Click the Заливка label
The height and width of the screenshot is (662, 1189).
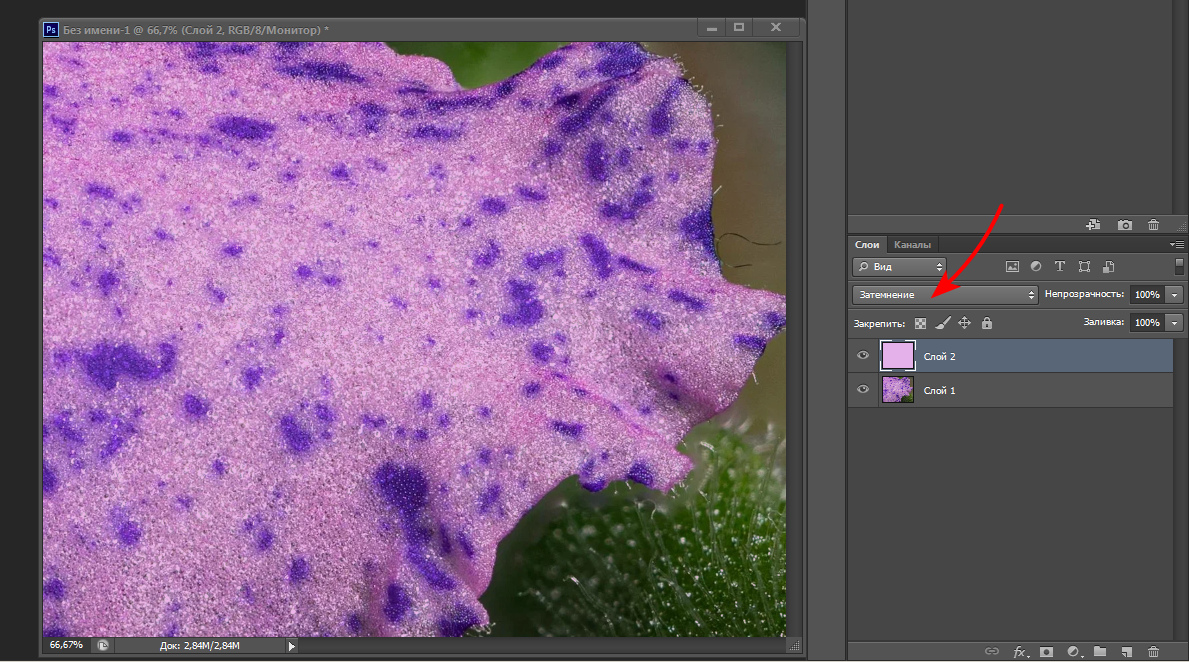point(1103,322)
